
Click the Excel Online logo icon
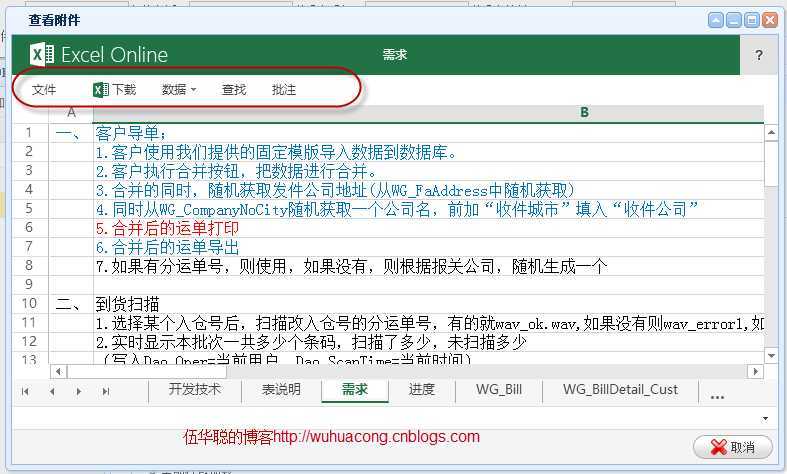pos(42,54)
